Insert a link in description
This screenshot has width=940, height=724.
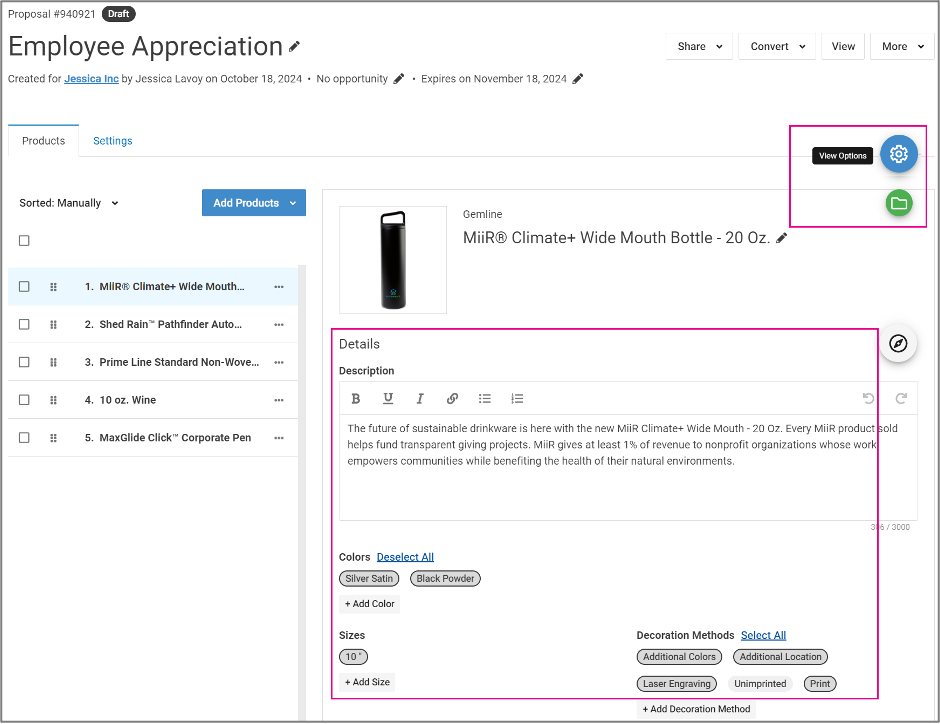(x=453, y=399)
